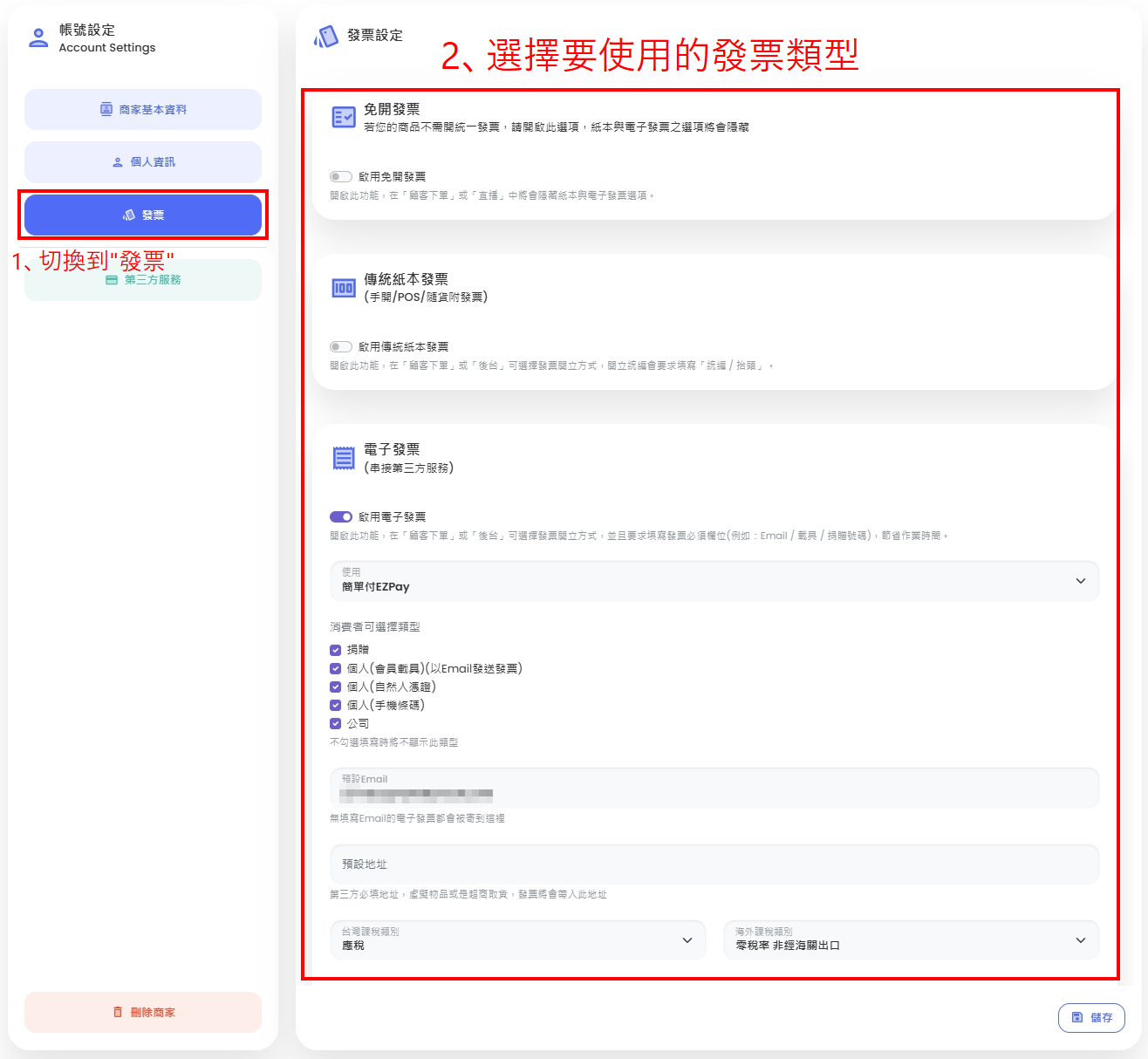Click the 電子發票 section icon
This screenshot has height=1059, width=1148.
[344, 458]
